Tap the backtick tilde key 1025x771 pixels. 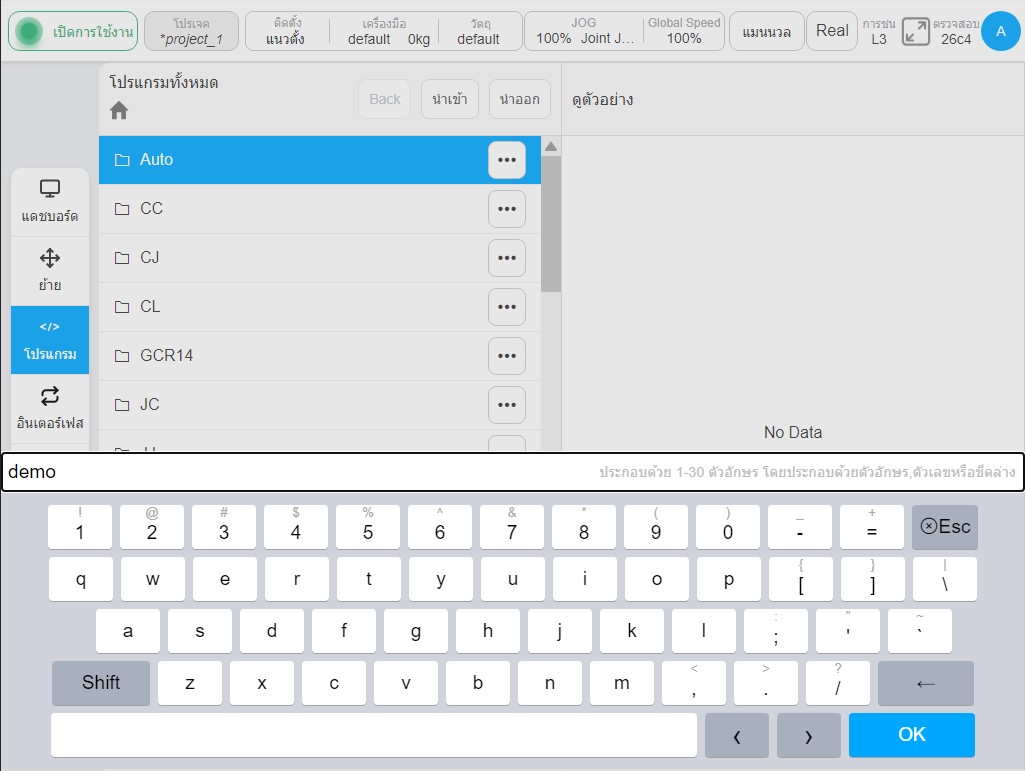pyautogui.click(x=920, y=631)
